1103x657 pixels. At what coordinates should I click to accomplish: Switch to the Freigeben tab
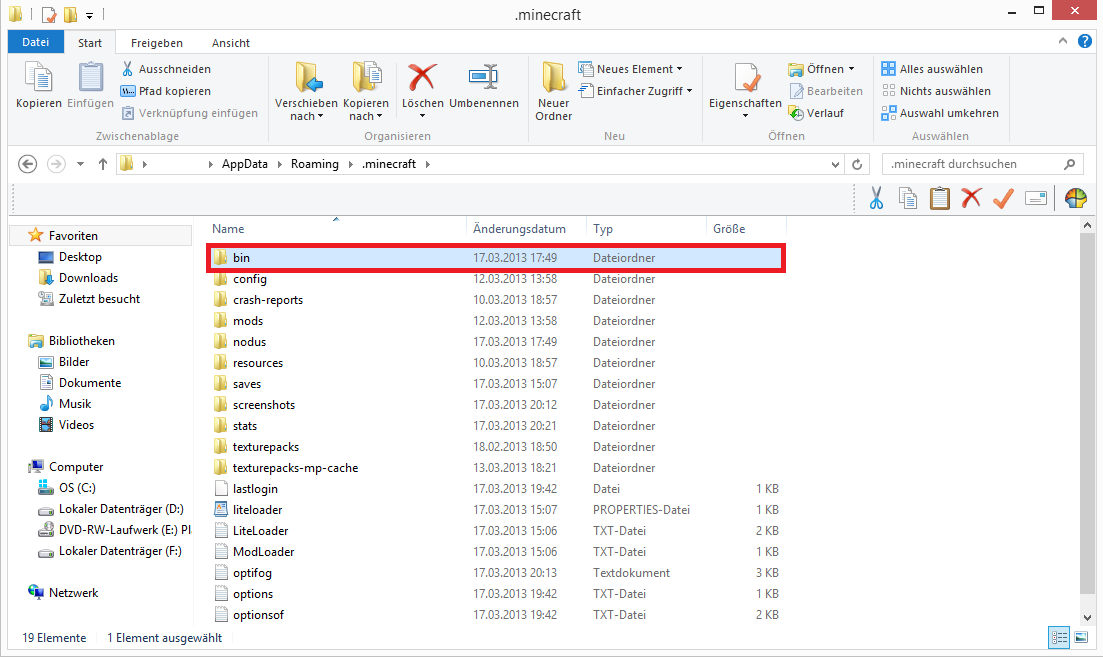pos(157,43)
